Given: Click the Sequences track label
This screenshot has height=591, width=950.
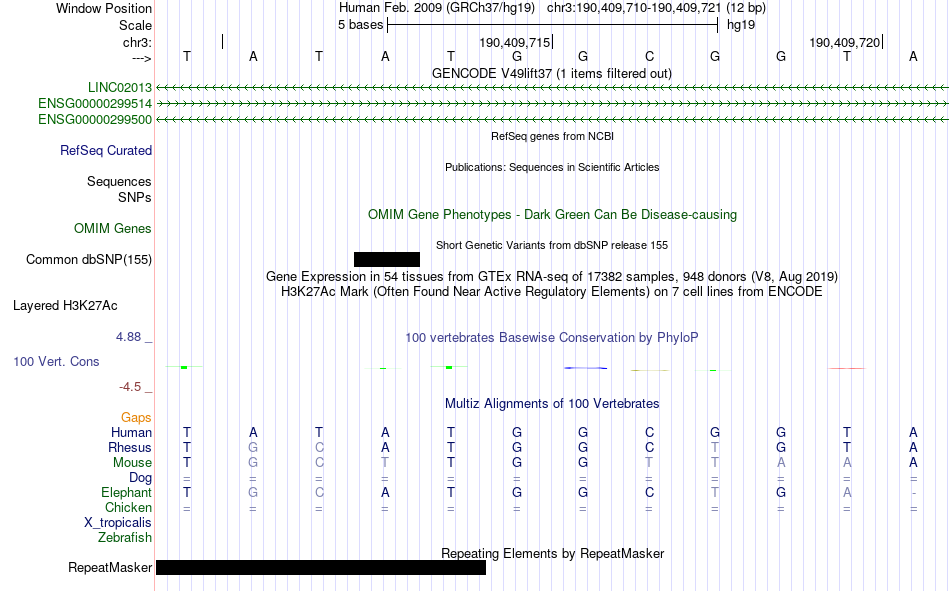Looking at the screenshot, I should (x=119, y=181).
